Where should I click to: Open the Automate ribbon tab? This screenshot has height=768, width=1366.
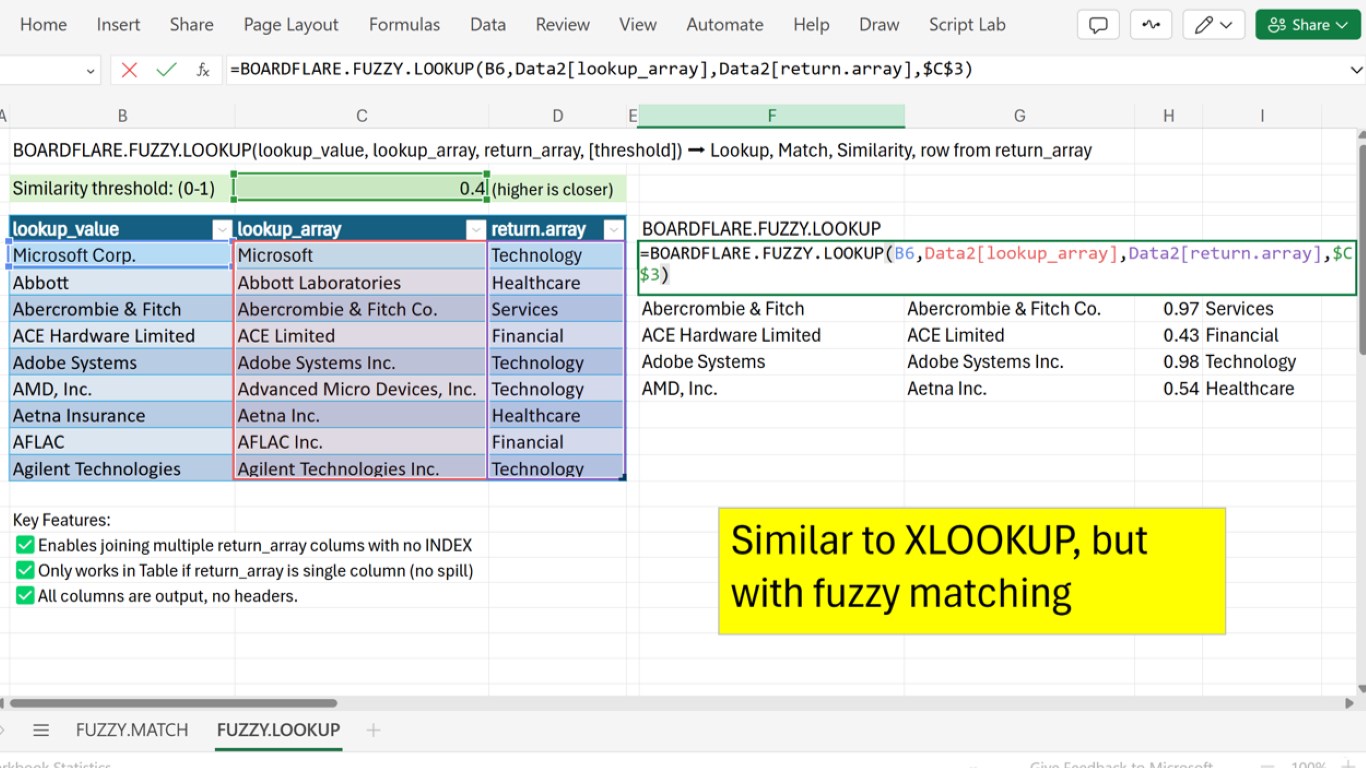(725, 25)
